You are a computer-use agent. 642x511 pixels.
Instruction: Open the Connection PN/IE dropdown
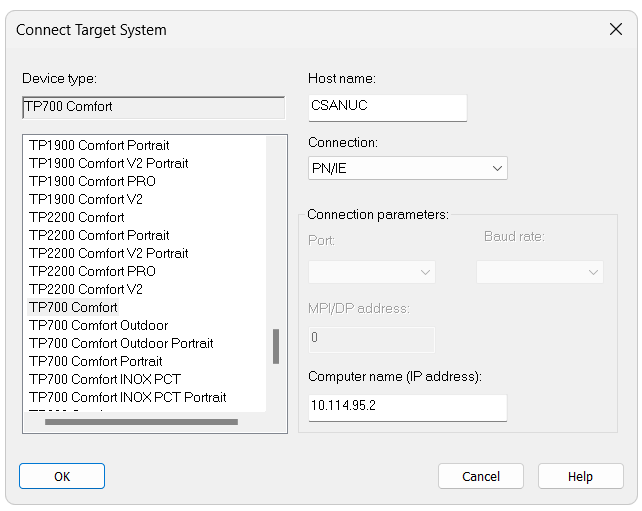407,168
